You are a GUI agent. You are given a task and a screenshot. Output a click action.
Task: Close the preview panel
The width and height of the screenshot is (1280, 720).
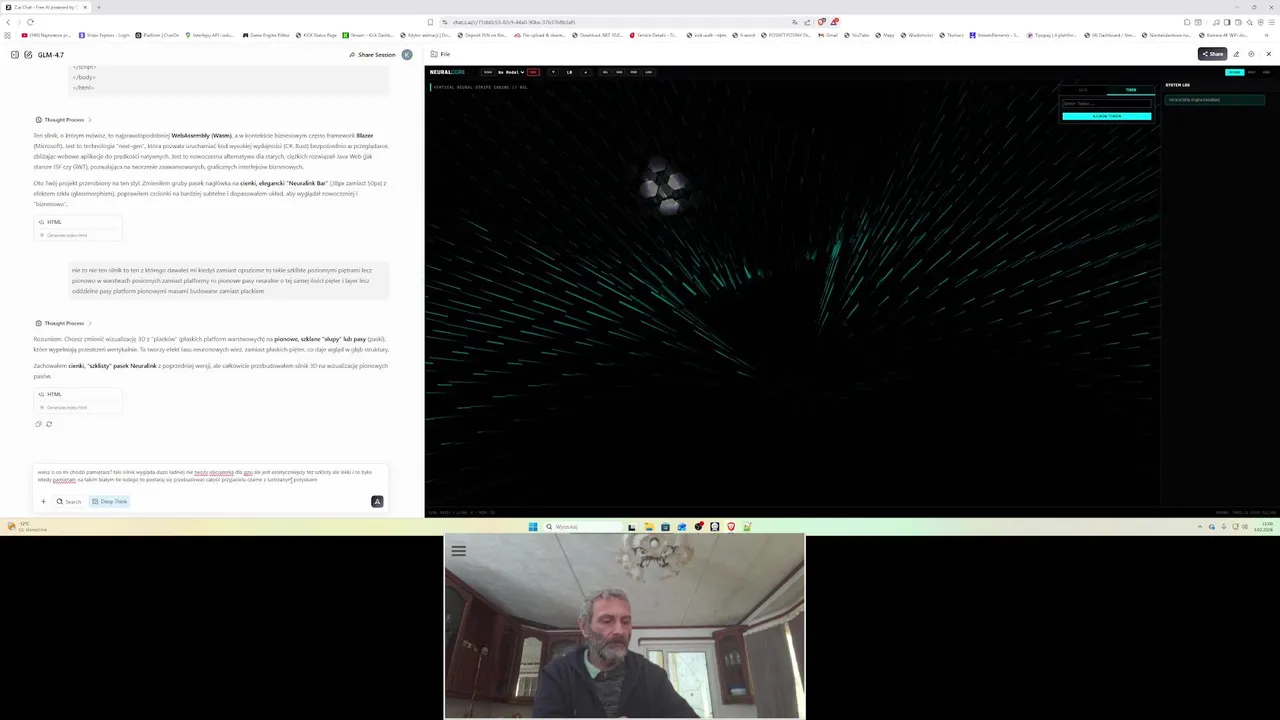(x=1269, y=54)
